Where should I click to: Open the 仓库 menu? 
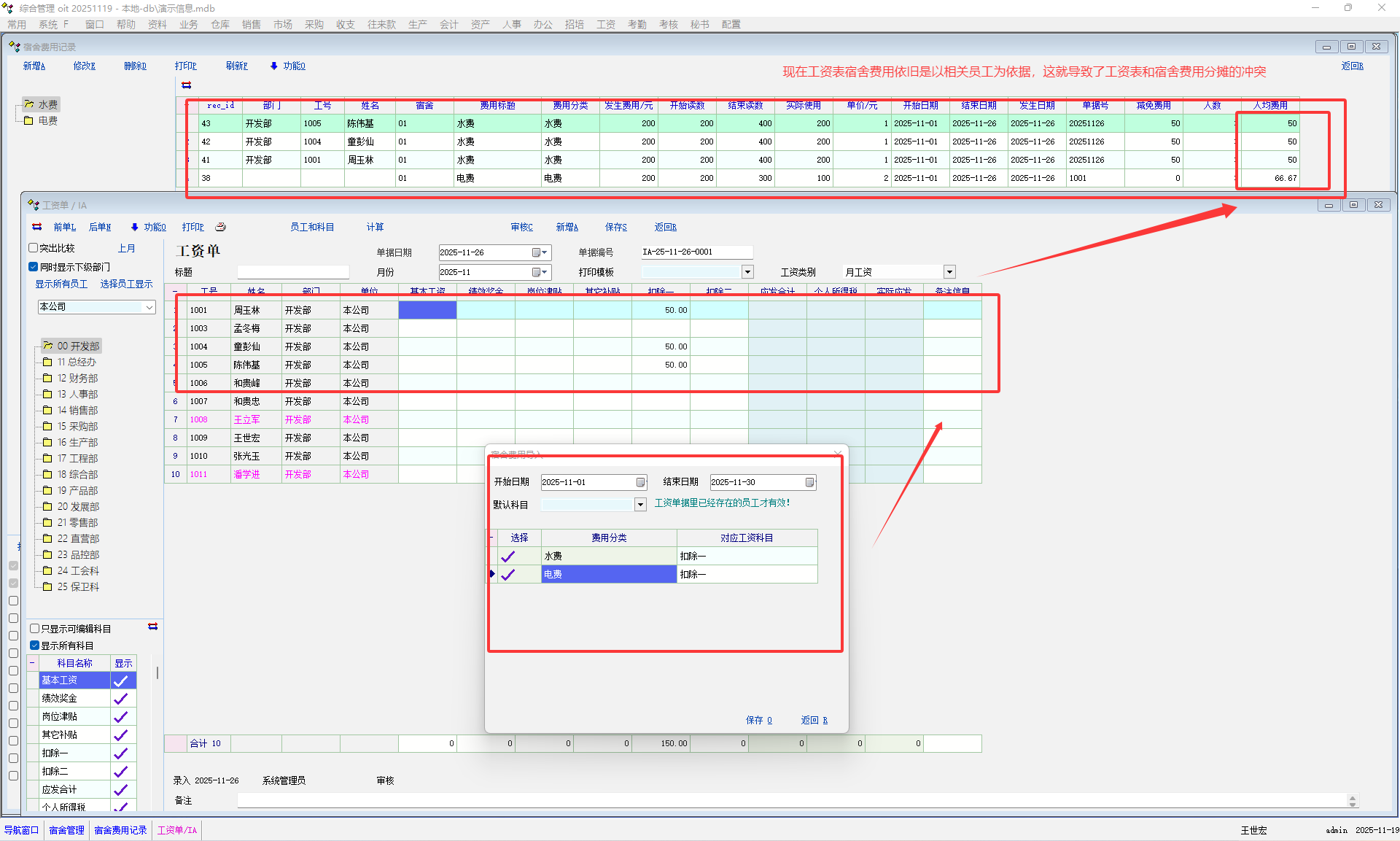pyautogui.click(x=220, y=24)
